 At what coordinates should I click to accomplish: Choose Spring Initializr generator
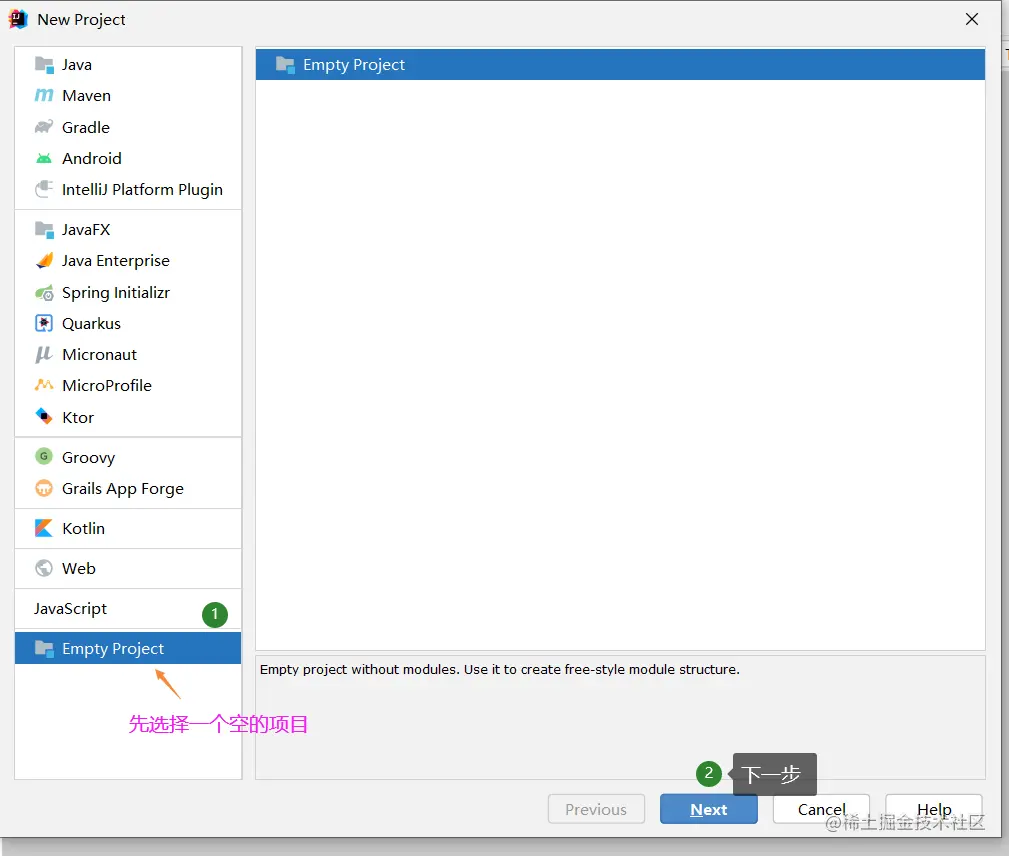(128, 292)
